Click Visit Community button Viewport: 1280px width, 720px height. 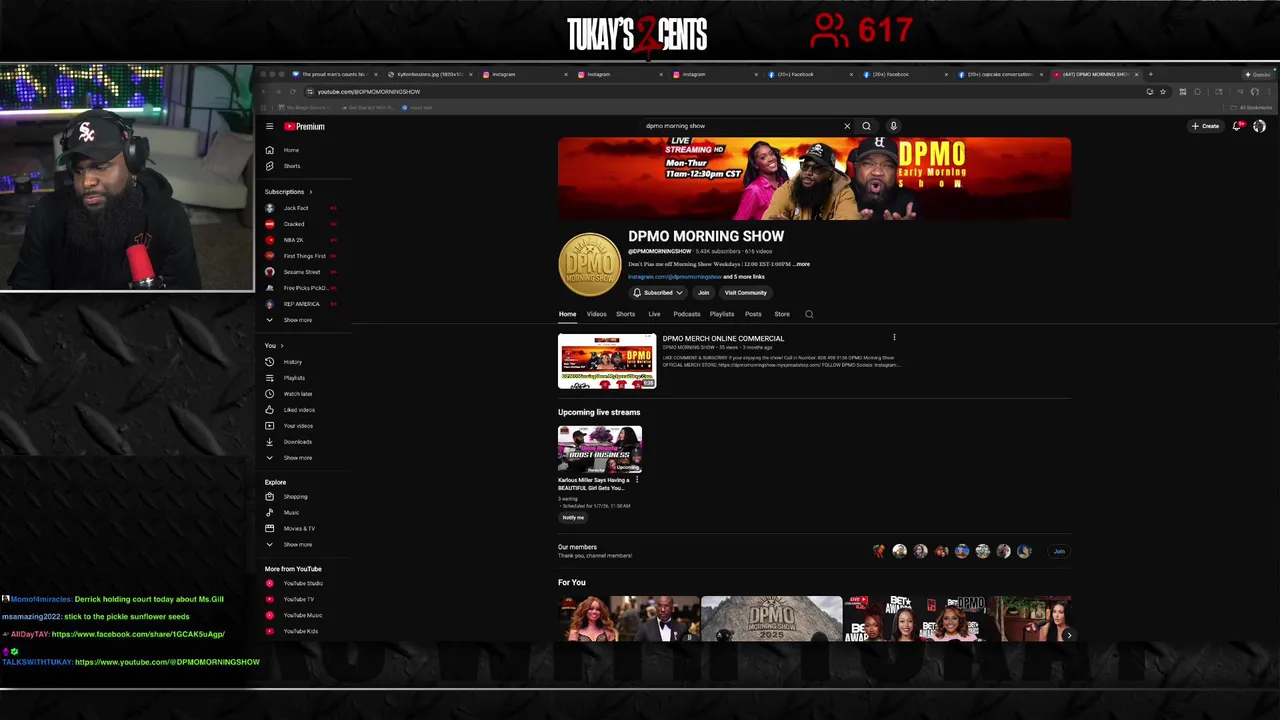click(x=745, y=293)
